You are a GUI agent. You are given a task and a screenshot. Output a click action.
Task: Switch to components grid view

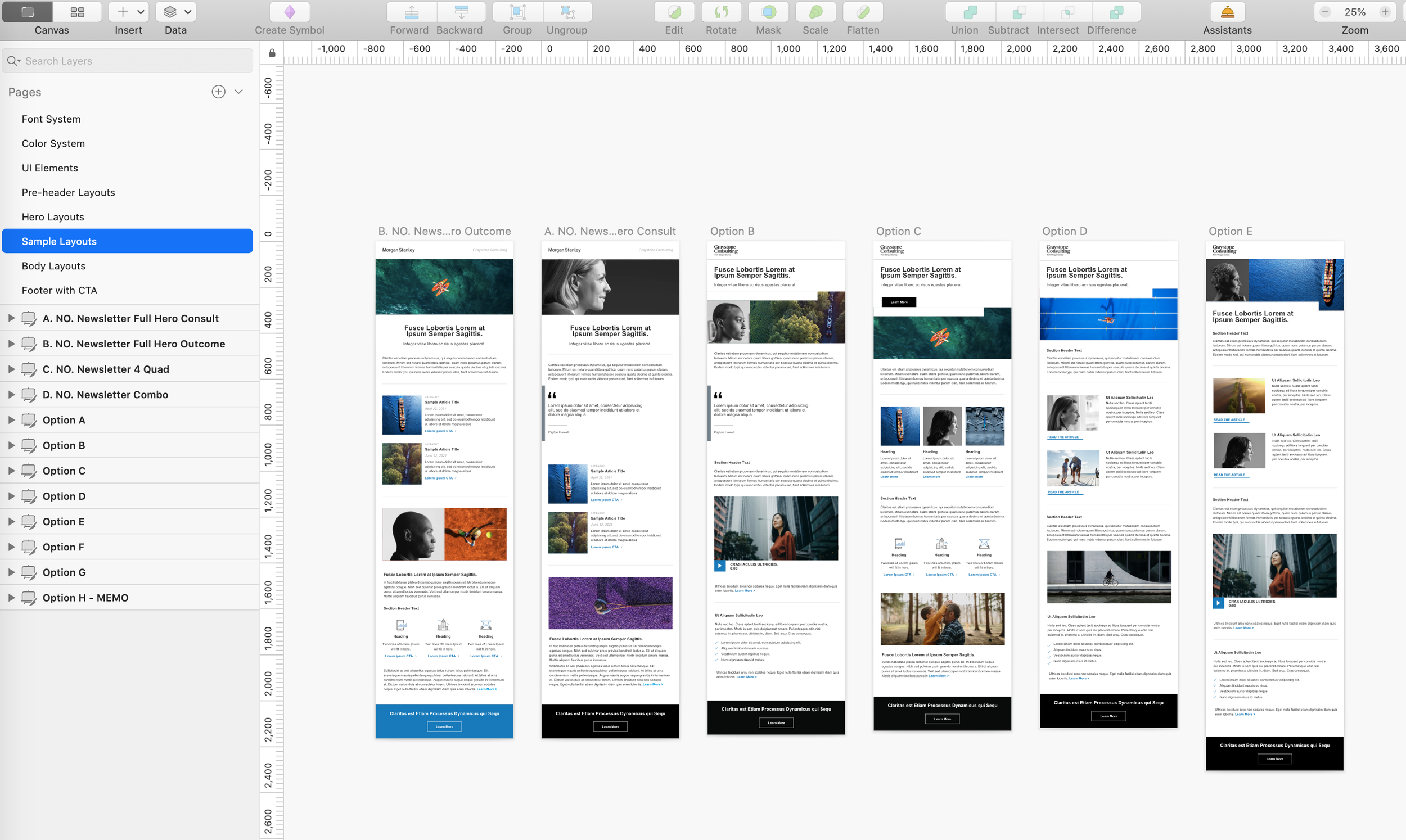point(77,12)
